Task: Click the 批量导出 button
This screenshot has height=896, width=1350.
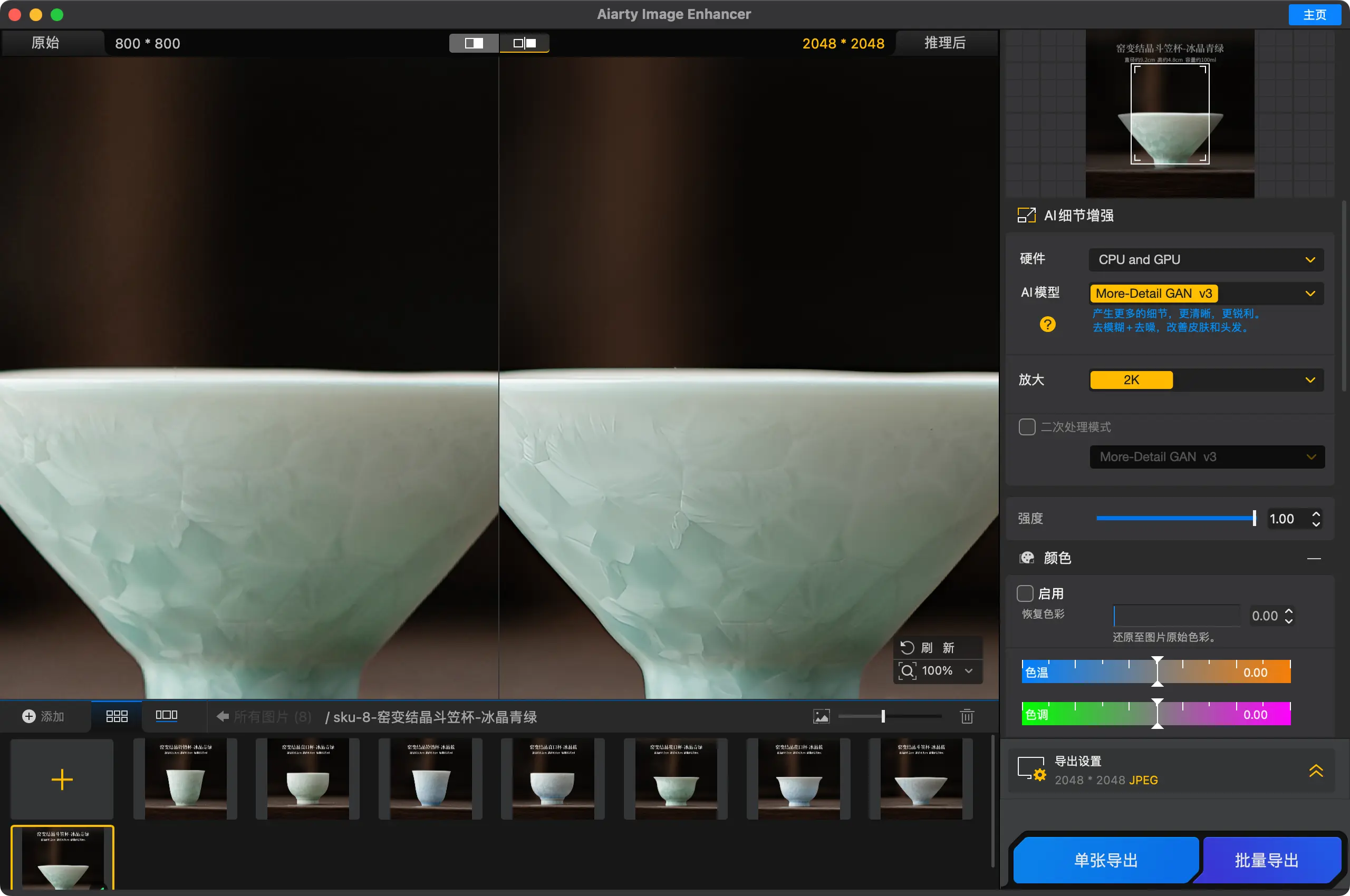Action: pyautogui.click(x=1267, y=860)
